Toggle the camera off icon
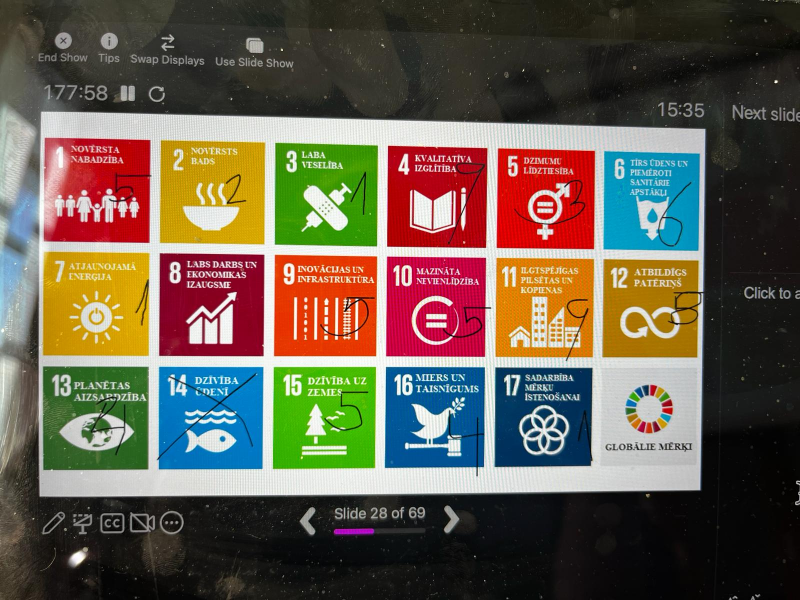Image resolution: width=800 pixels, height=600 pixels. tap(142, 522)
